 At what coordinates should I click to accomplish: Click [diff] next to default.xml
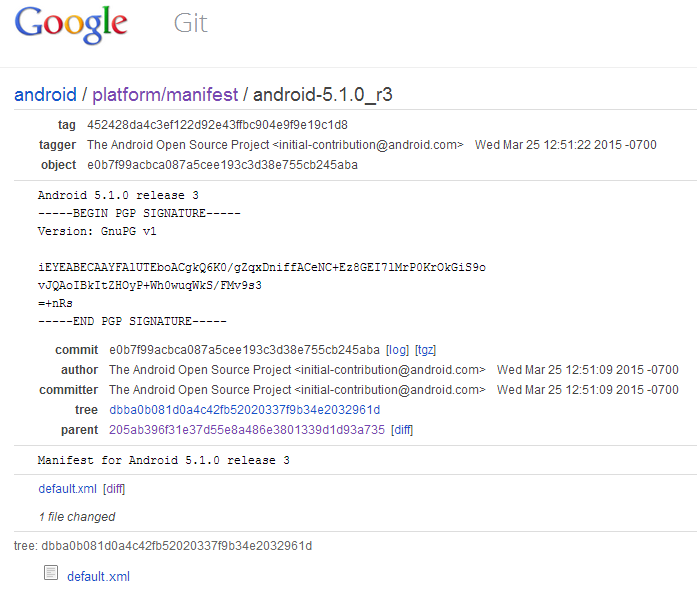click(x=114, y=489)
